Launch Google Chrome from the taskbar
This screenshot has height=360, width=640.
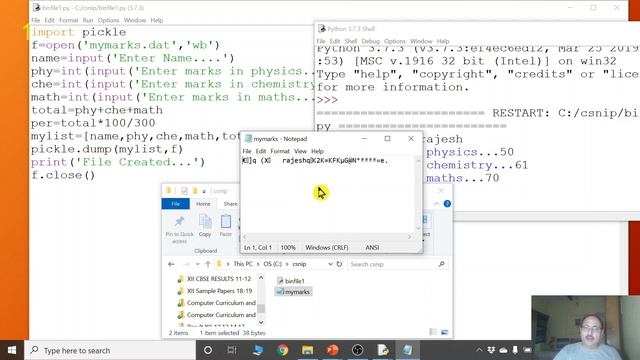click(282, 350)
